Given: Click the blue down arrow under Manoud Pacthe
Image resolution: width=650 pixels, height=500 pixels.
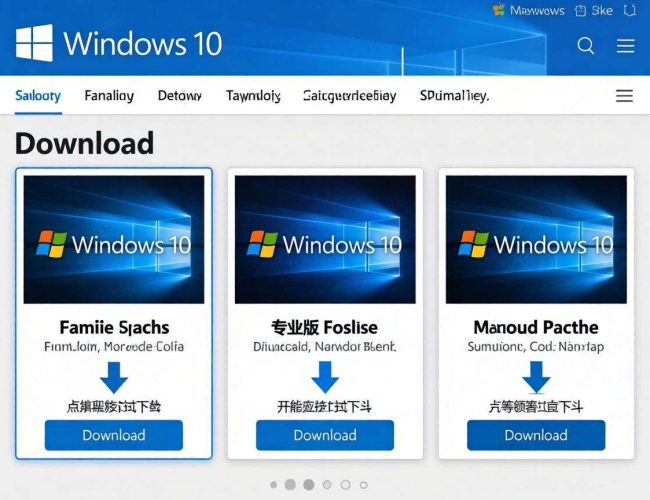Looking at the screenshot, I should coord(536,378).
